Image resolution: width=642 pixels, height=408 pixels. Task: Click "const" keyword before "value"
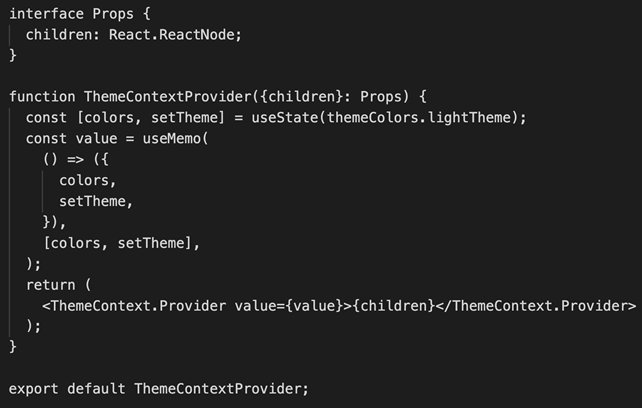coord(46,138)
